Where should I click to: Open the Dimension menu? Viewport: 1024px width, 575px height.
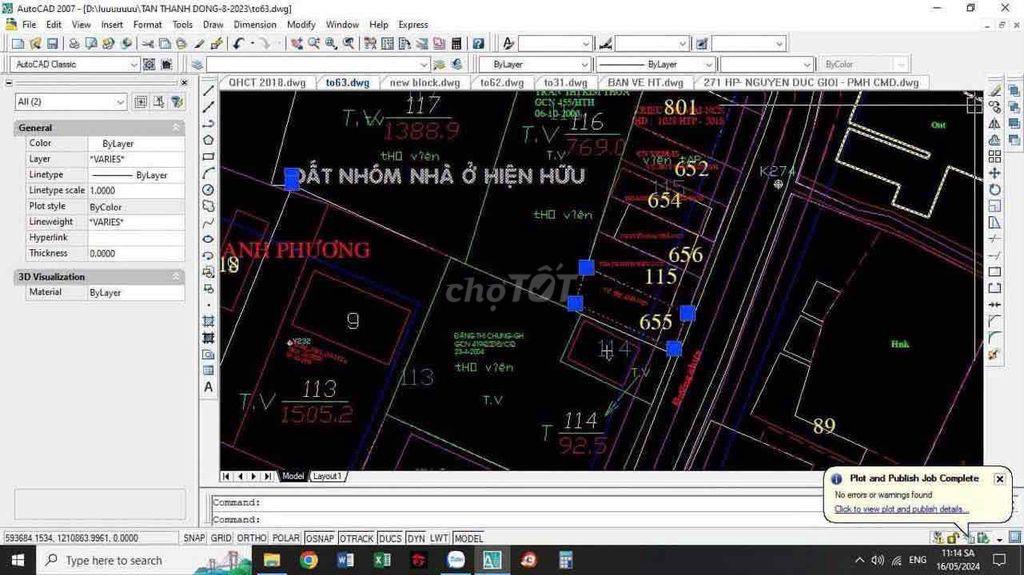(255, 24)
